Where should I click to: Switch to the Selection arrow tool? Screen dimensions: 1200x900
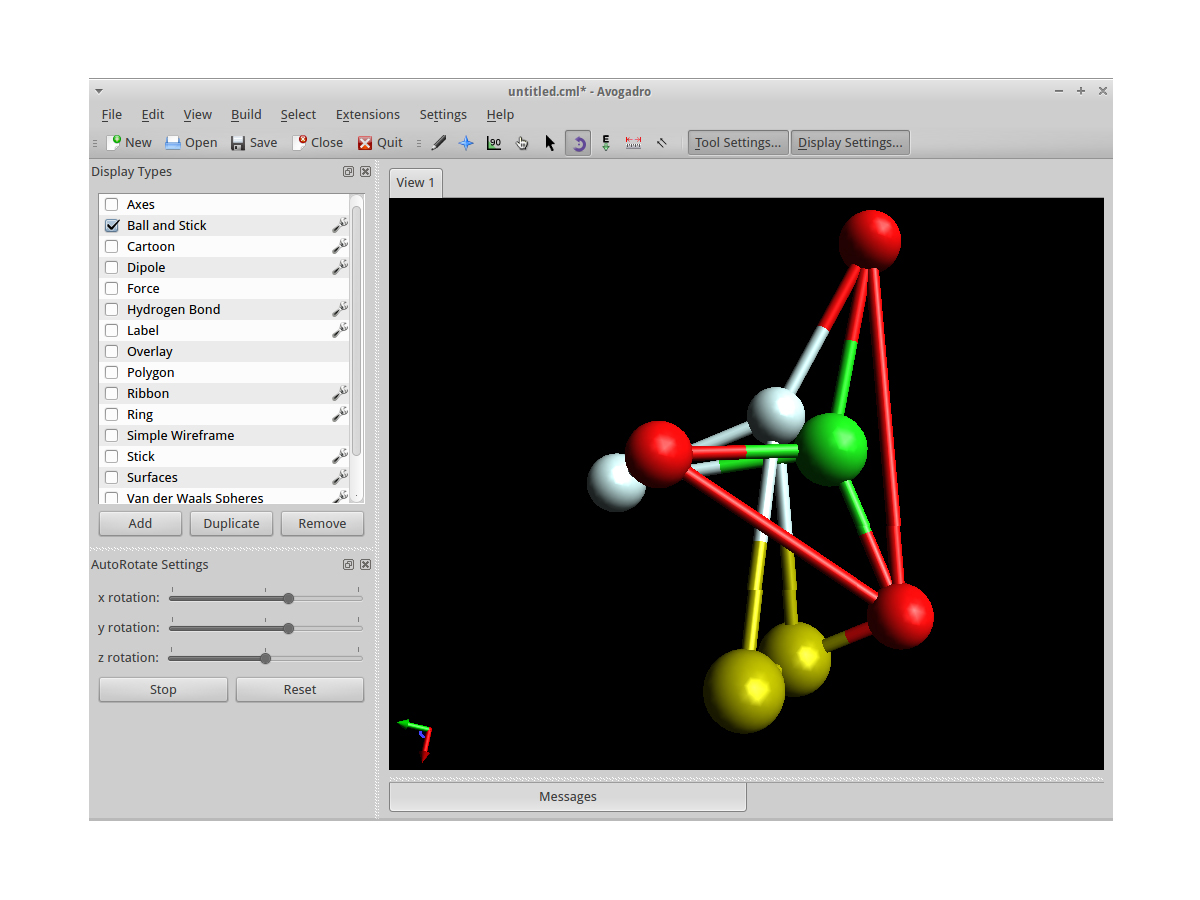tap(550, 143)
